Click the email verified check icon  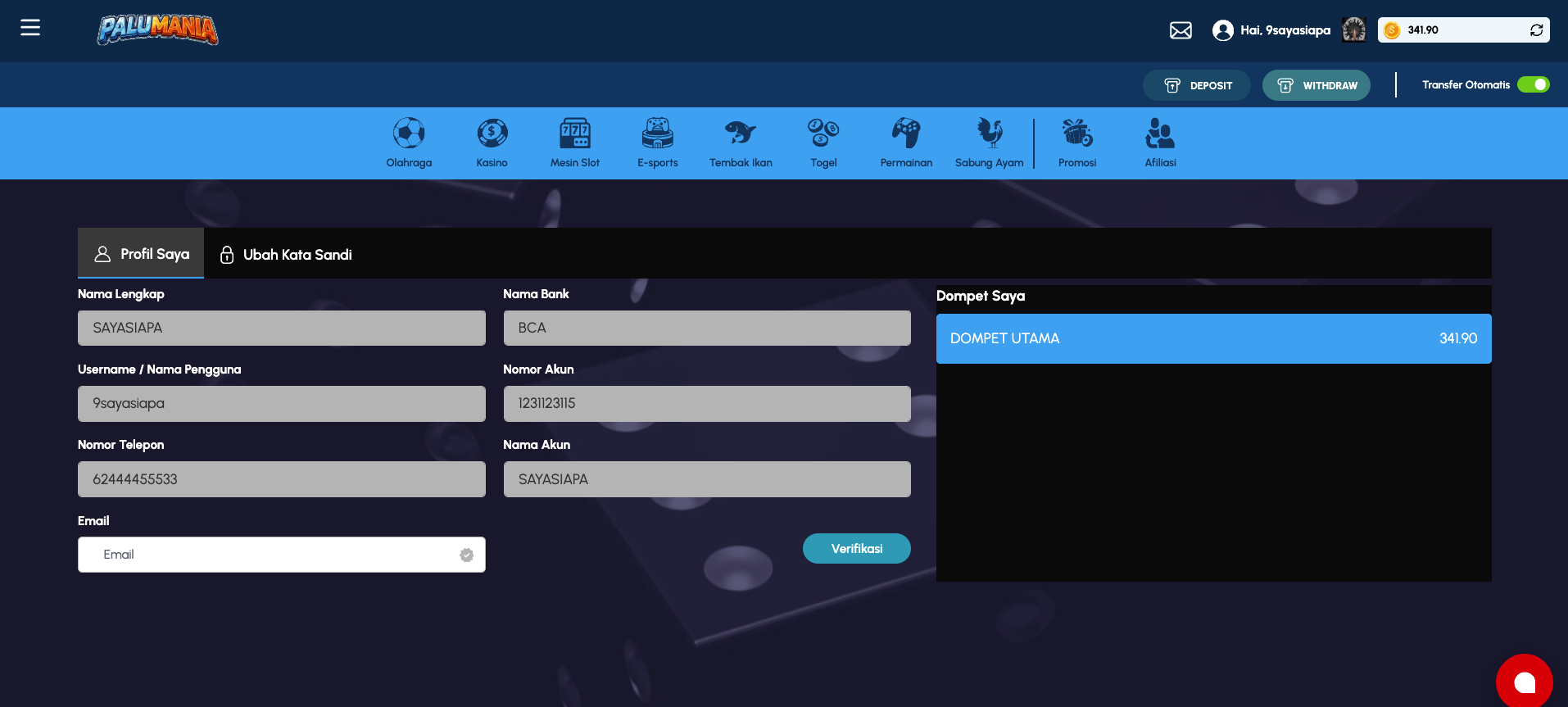pyautogui.click(x=467, y=555)
